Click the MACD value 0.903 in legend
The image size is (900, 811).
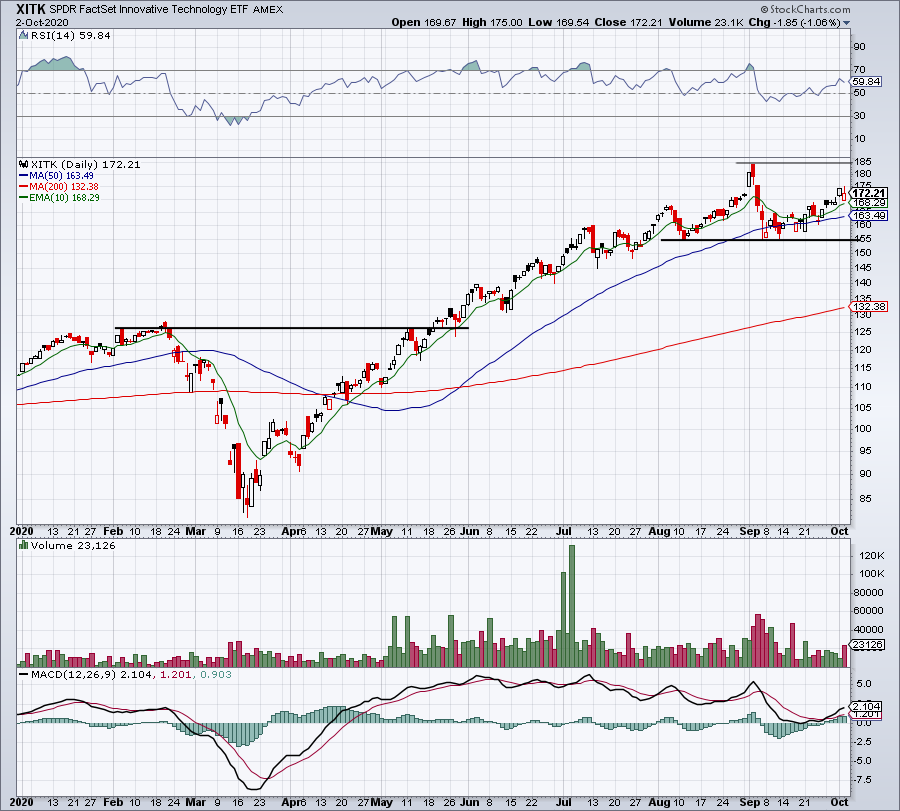coord(216,674)
